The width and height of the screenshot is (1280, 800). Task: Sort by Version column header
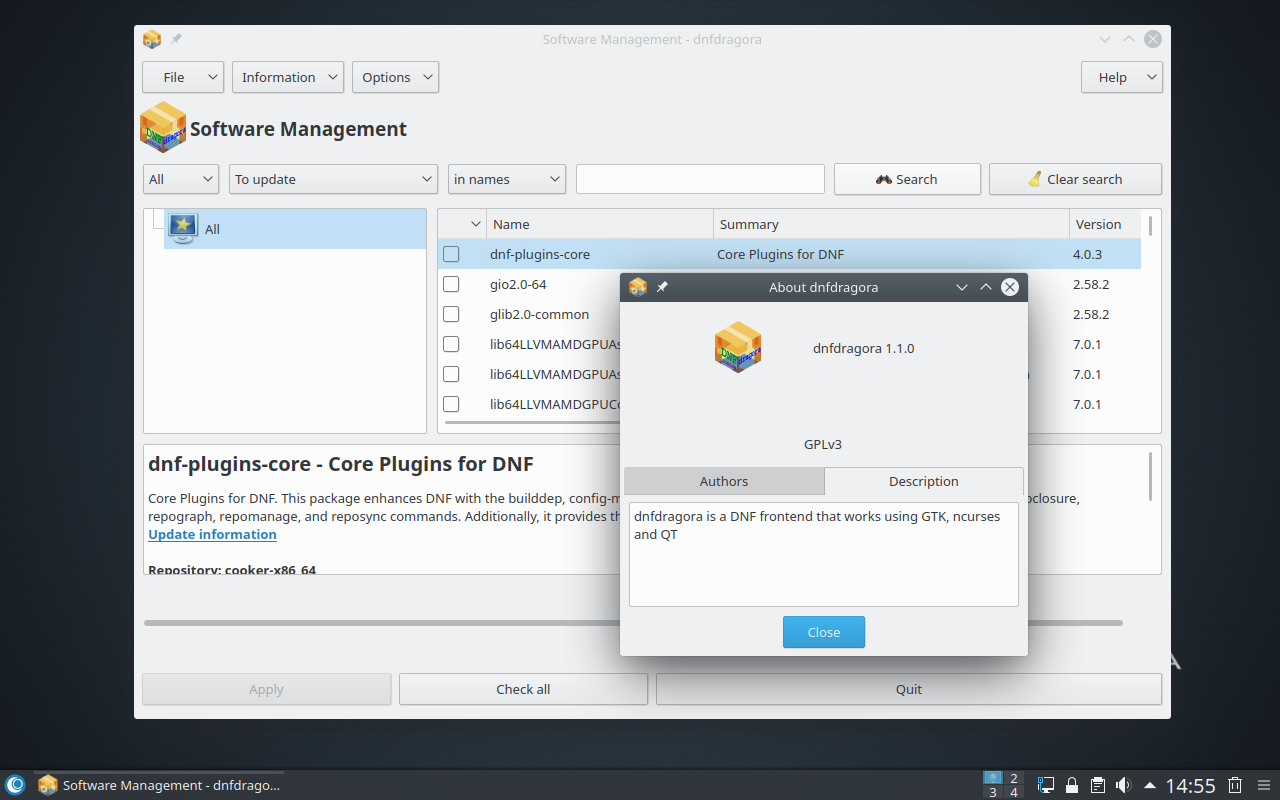[x=1104, y=224]
